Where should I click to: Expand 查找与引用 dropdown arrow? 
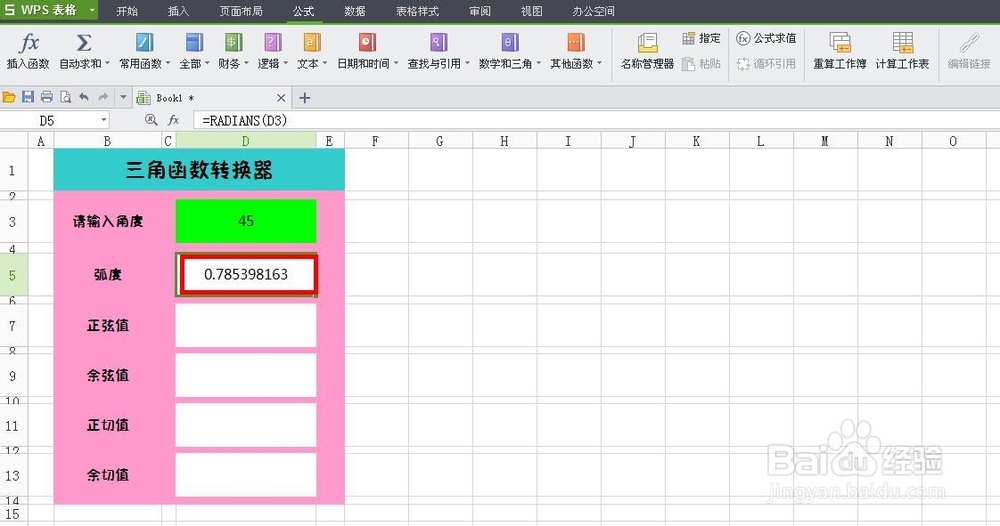(467, 64)
